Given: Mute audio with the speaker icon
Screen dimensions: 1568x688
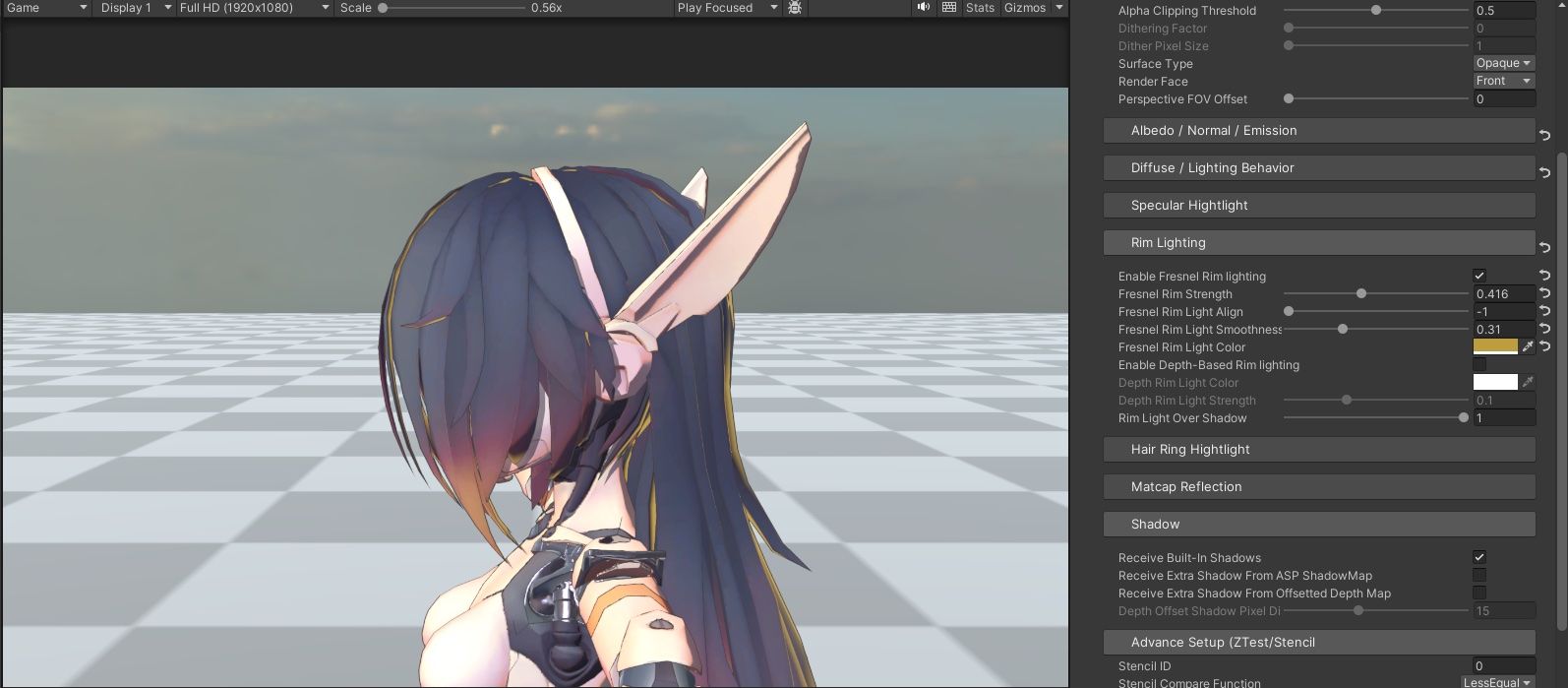Looking at the screenshot, I should click(x=923, y=8).
